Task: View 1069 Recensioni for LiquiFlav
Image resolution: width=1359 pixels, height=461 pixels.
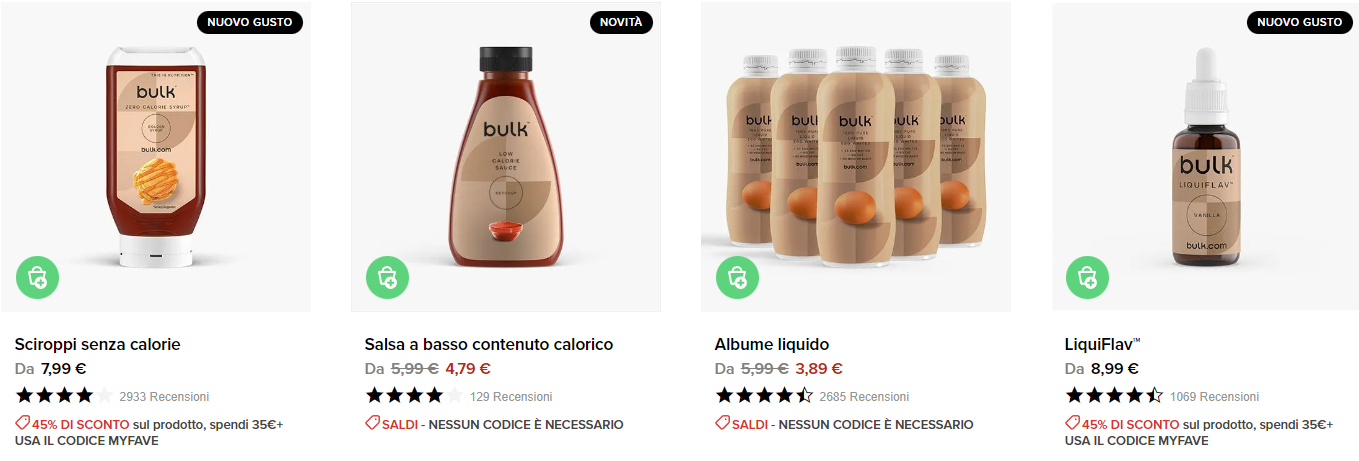Action: [1214, 396]
